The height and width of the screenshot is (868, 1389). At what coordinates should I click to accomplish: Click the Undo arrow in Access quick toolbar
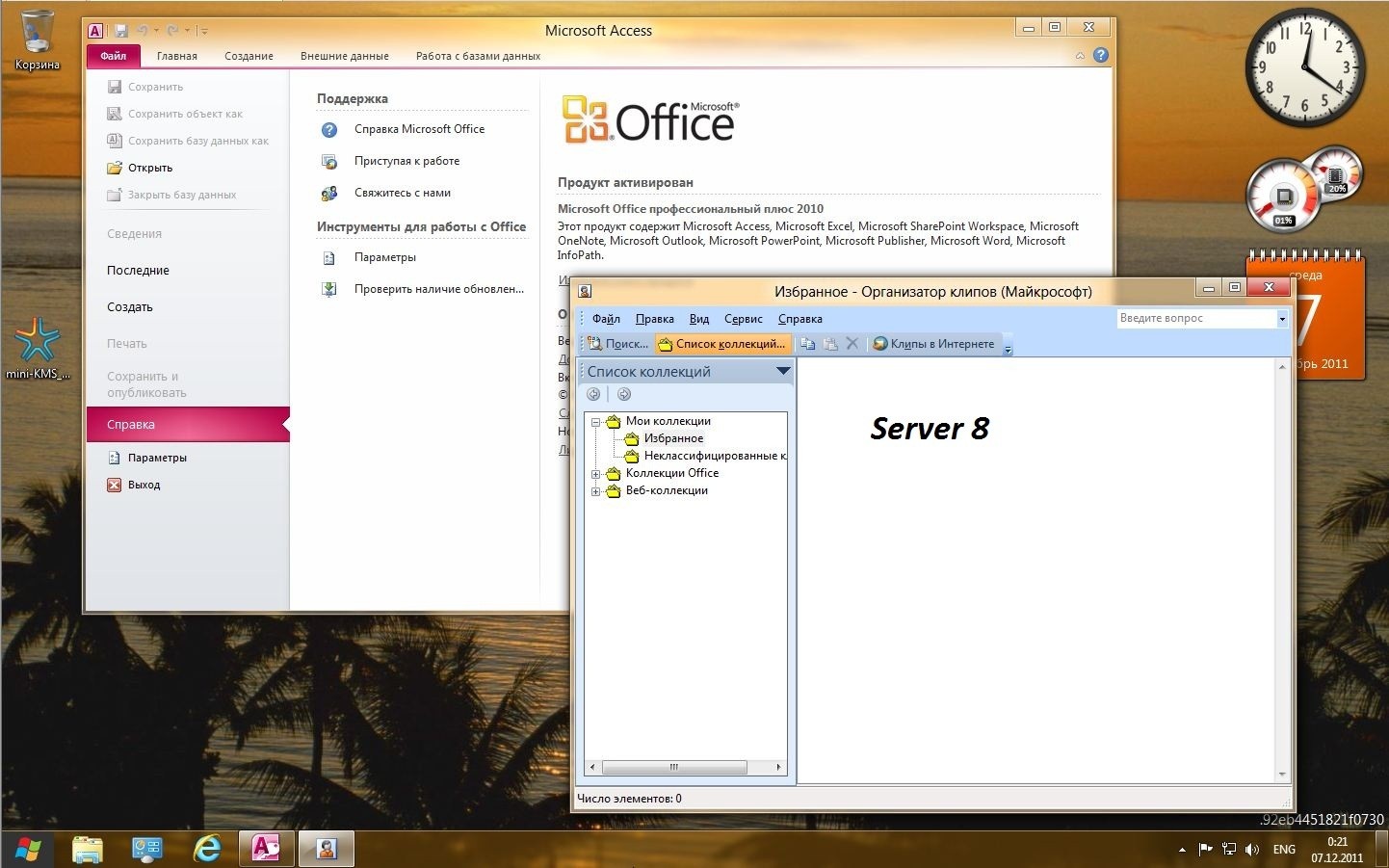click(x=143, y=31)
